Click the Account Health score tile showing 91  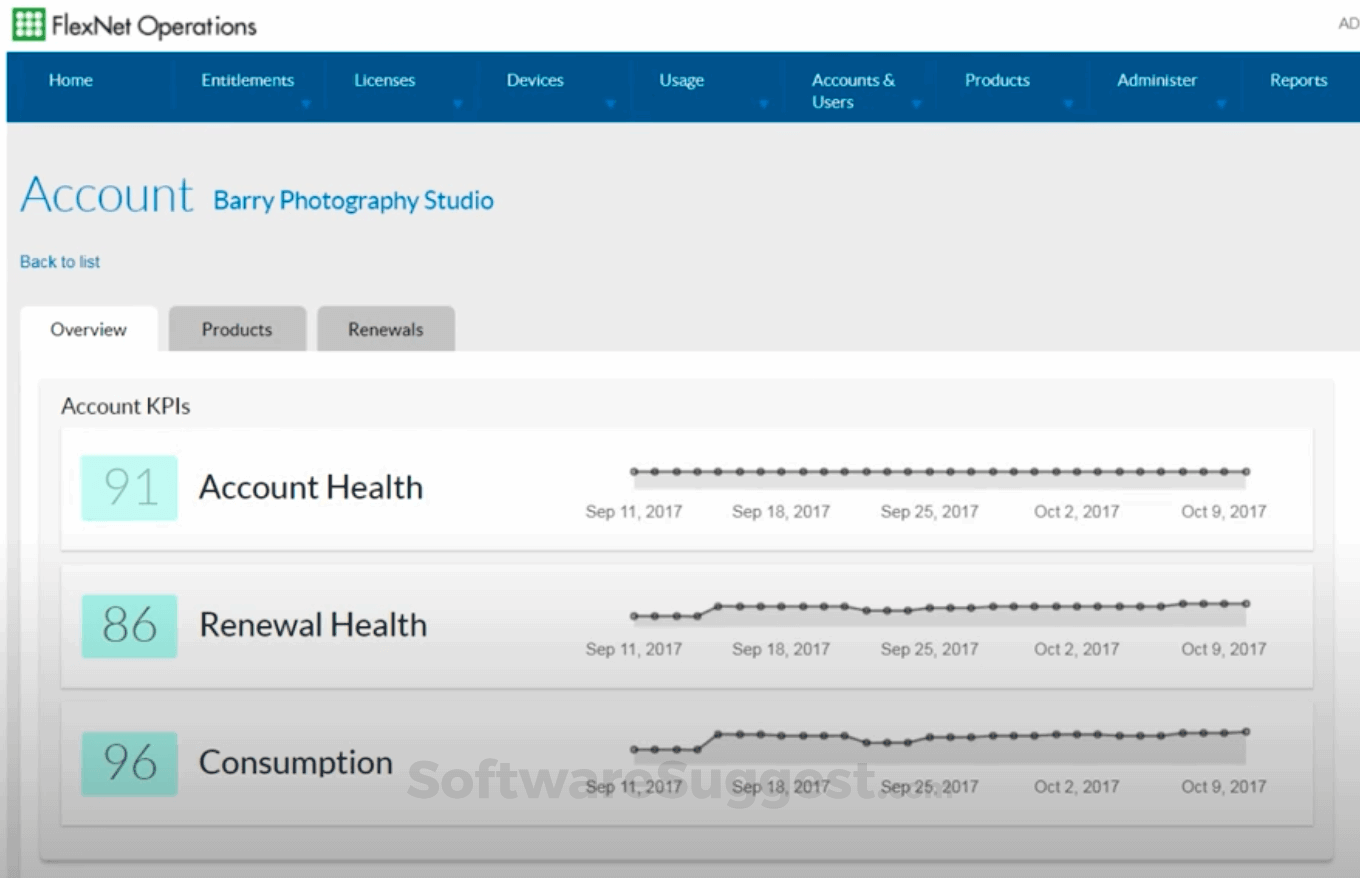point(129,487)
